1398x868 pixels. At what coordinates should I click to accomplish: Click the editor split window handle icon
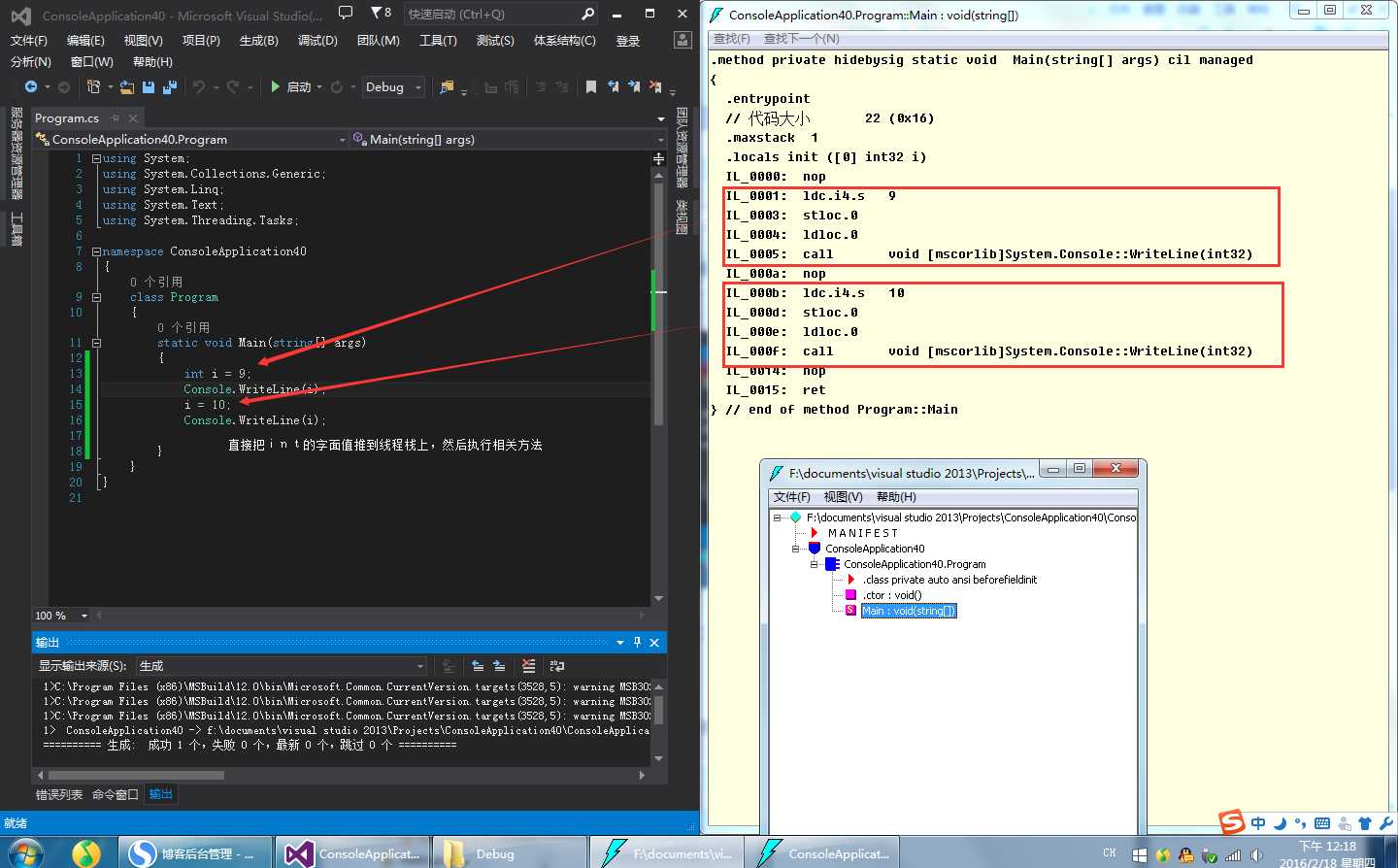659,158
